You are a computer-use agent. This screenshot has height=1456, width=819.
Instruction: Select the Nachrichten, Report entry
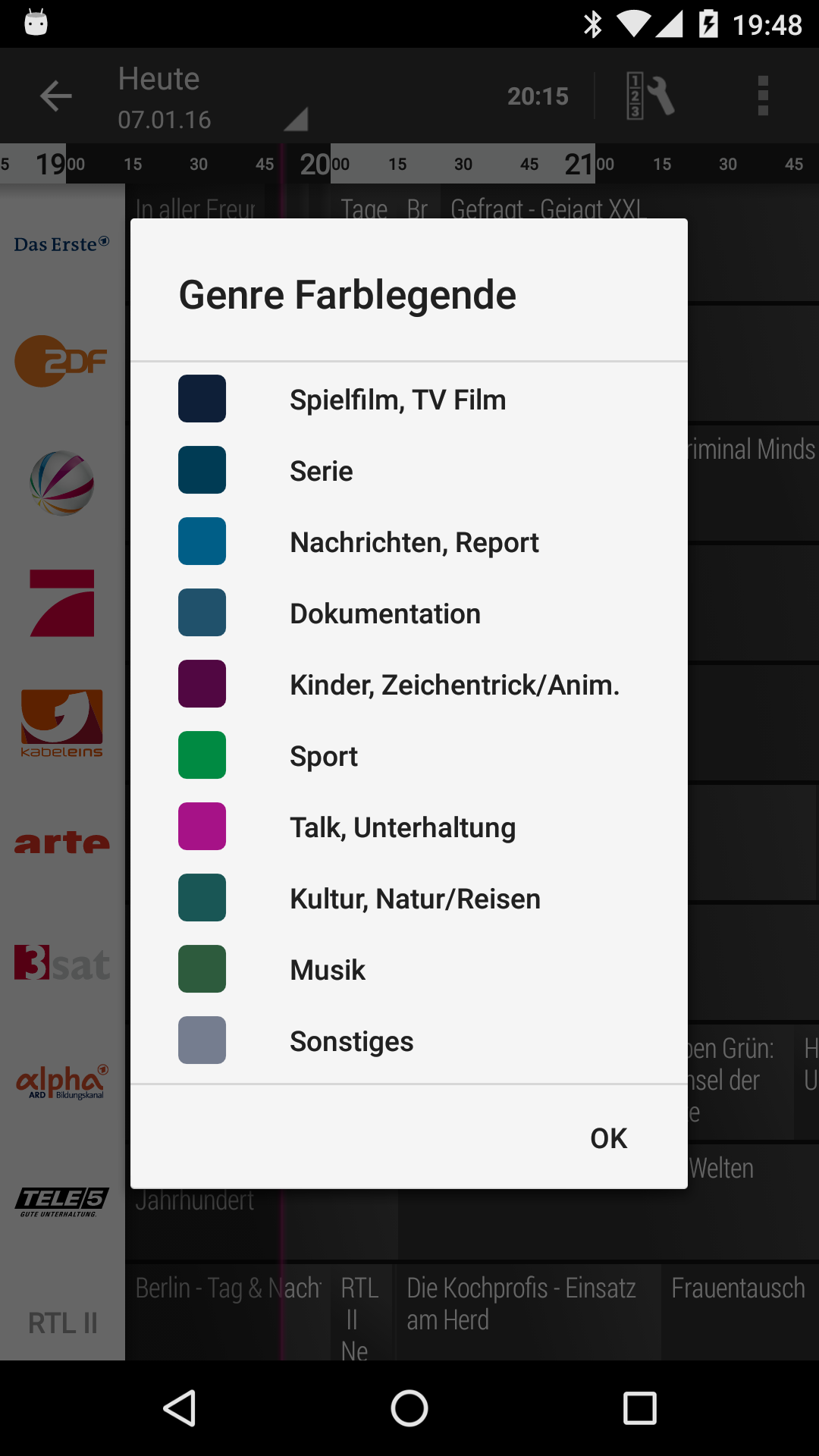pos(414,542)
